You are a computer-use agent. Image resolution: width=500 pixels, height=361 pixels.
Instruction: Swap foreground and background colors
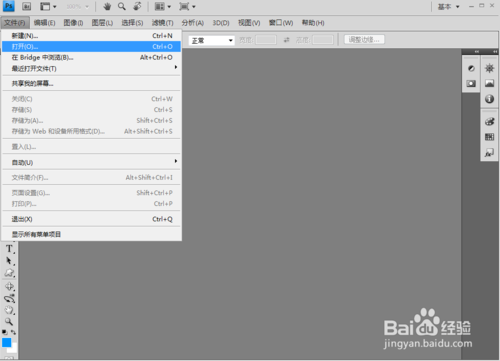pyautogui.click(x=13, y=332)
